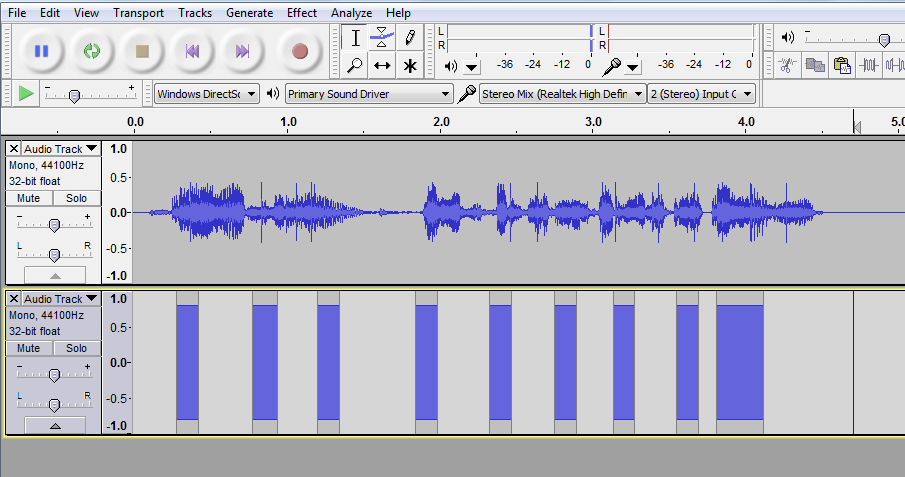
Task: Select the Draw pencil tool
Action: click(410, 38)
